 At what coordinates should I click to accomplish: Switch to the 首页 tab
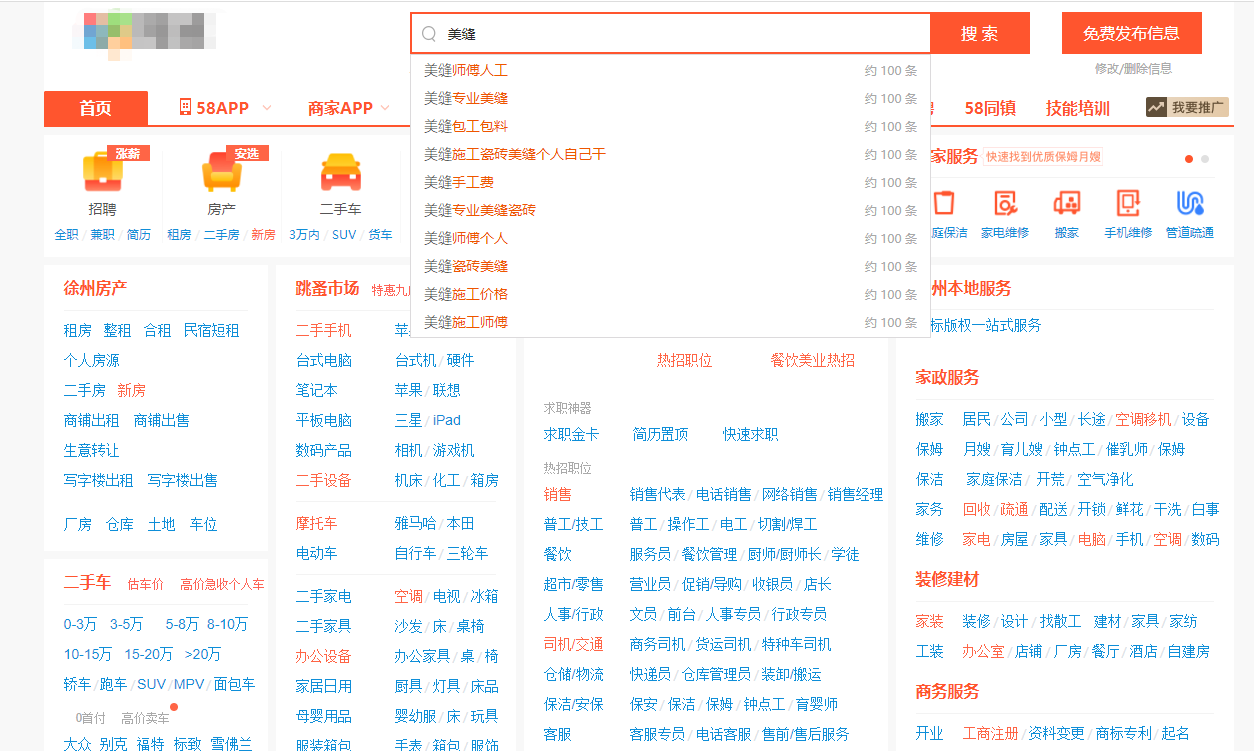(x=95, y=107)
